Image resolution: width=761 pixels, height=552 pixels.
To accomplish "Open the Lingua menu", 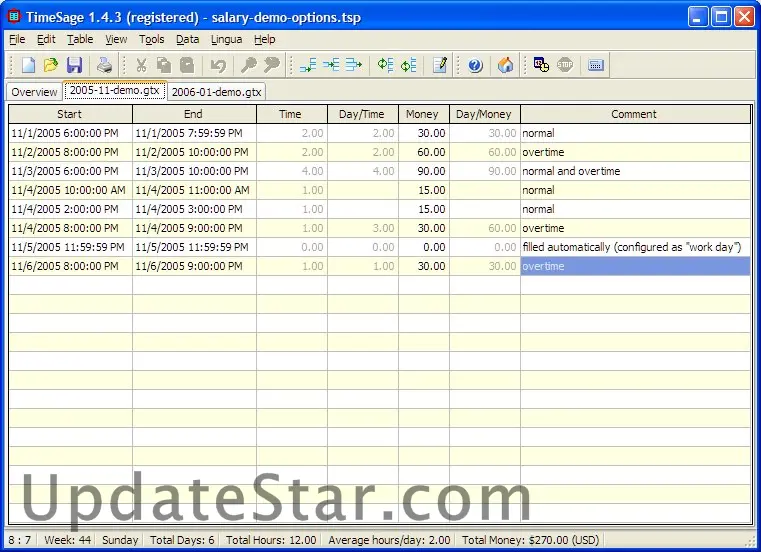I will pos(225,39).
